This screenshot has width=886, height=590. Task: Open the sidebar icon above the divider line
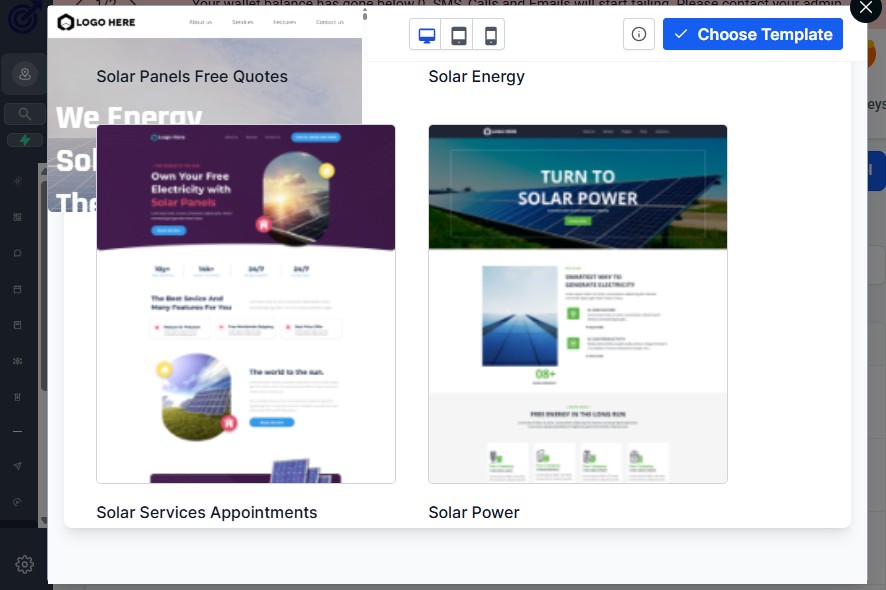(x=18, y=397)
